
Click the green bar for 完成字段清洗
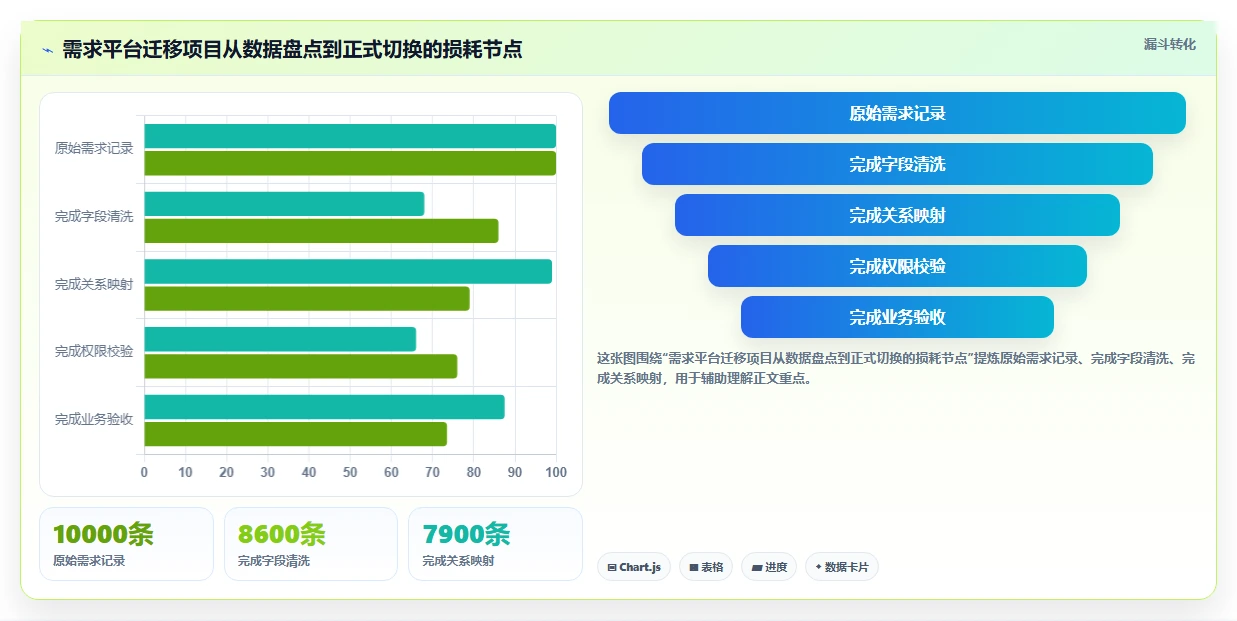point(321,231)
